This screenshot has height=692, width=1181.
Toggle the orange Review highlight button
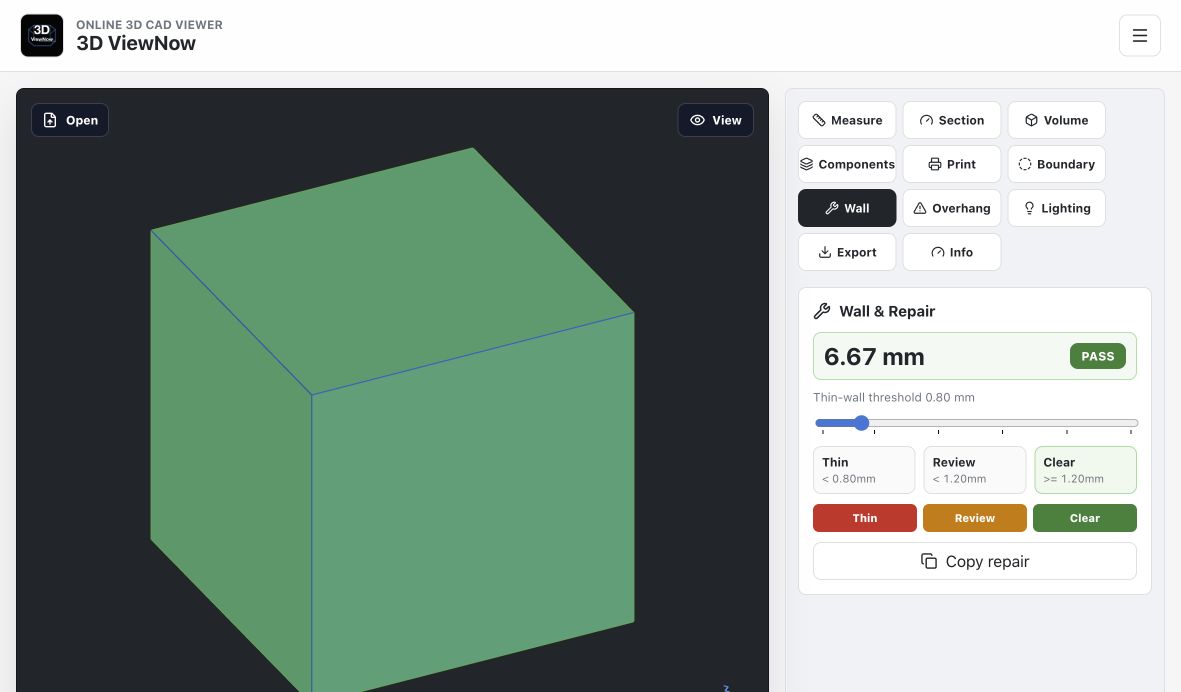coord(975,518)
